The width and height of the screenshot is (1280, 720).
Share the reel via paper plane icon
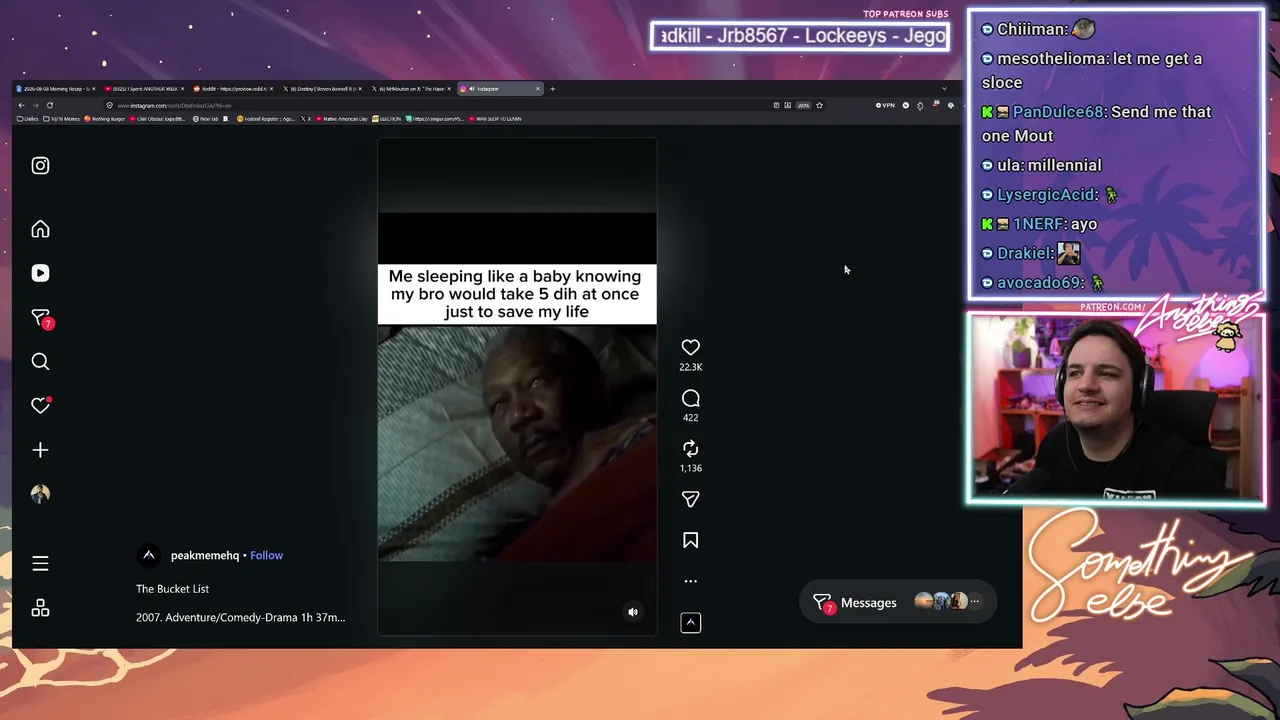pyautogui.click(x=690, y=499)
